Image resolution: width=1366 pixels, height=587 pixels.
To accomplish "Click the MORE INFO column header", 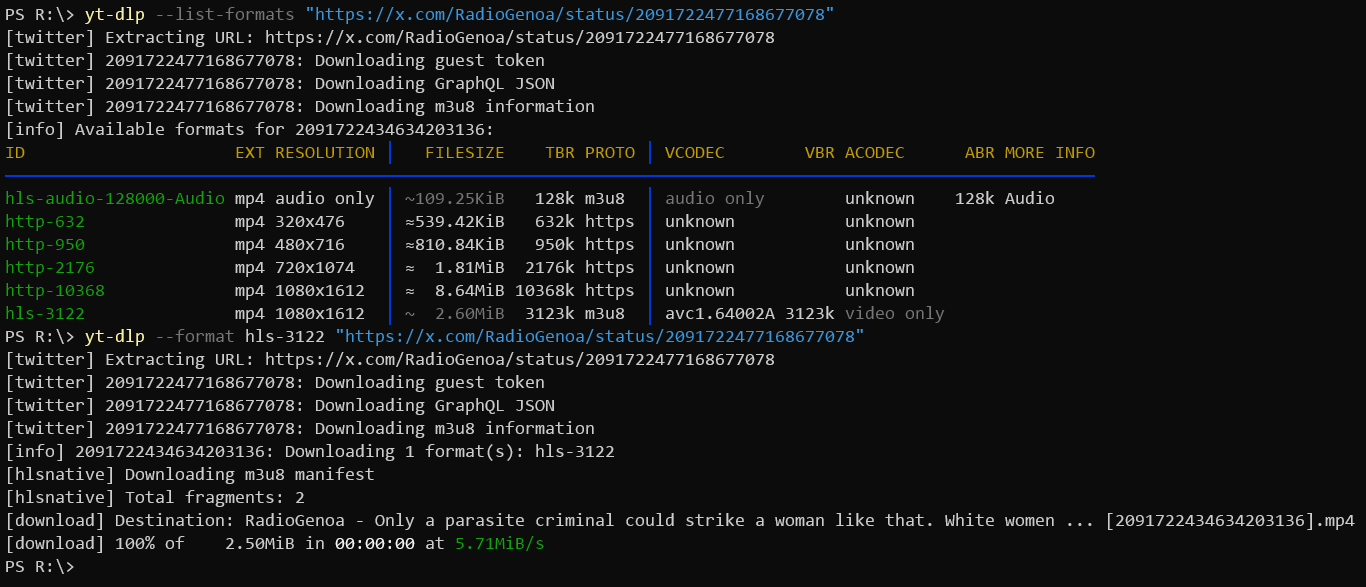I will click(1050, 152).
